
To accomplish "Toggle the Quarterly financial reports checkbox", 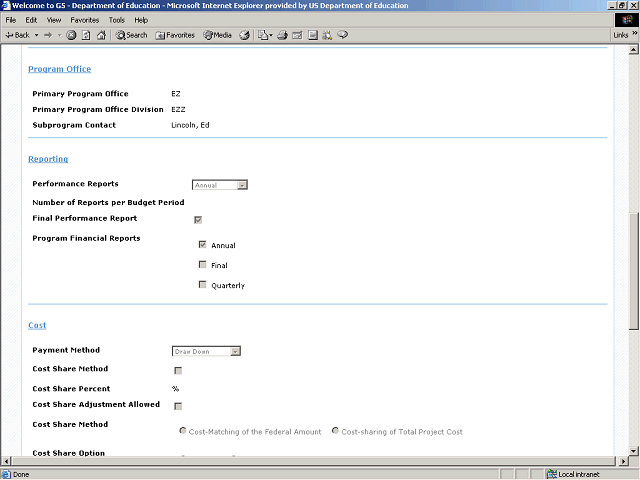I will click(202, 284).
